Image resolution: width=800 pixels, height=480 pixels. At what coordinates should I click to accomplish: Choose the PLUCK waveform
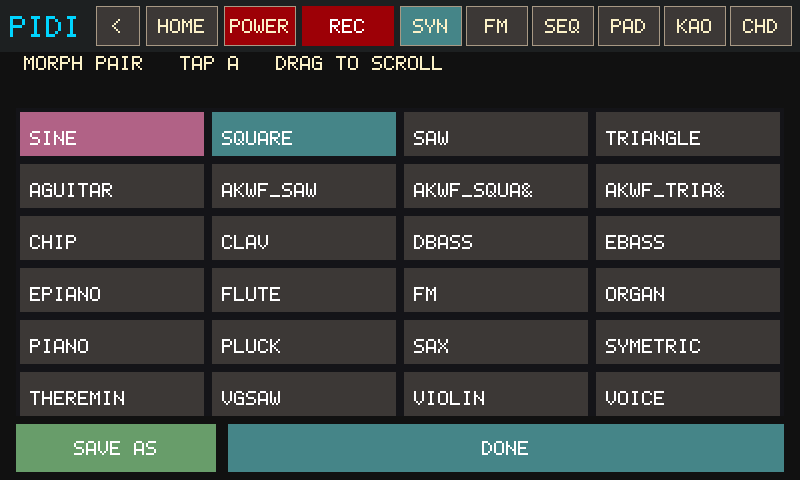[x=304, y=342]
